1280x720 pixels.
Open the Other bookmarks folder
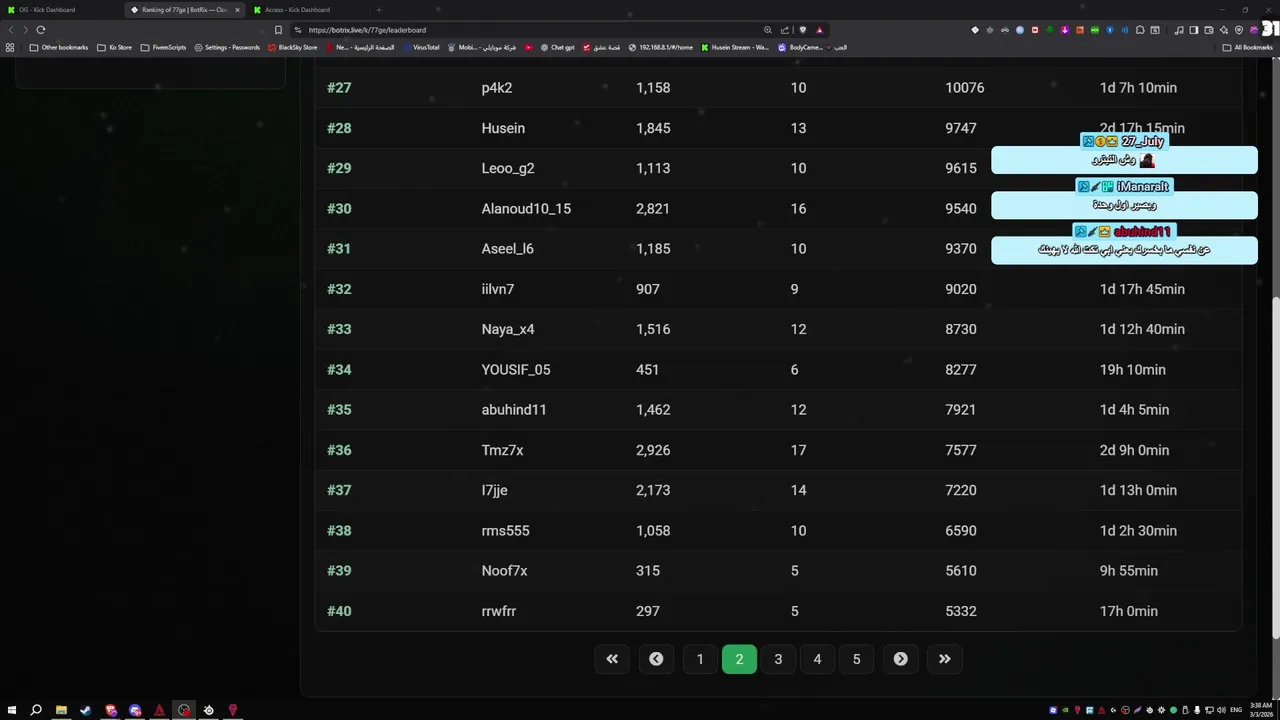click(59, 47)
